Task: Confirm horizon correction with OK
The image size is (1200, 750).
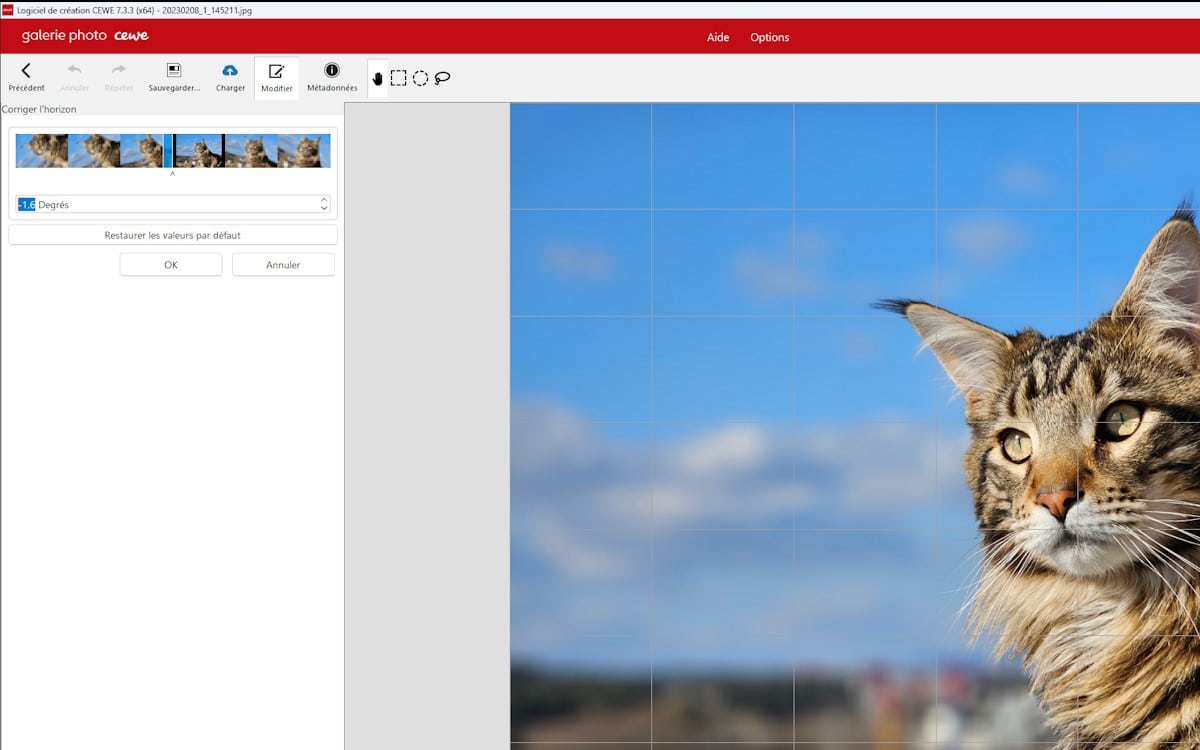Action: click(171, 265)
